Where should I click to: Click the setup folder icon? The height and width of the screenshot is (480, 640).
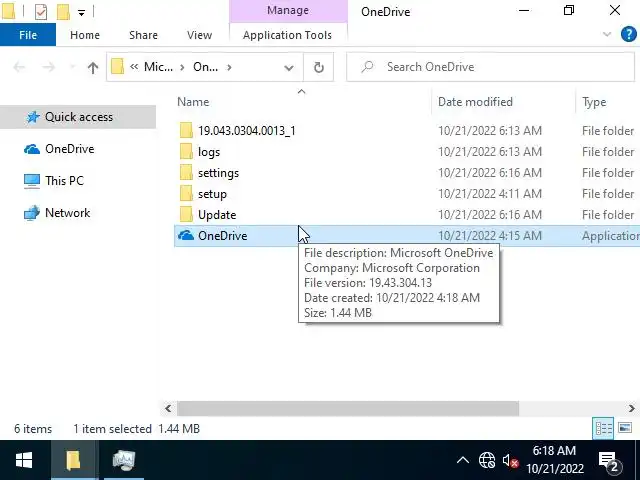[186, 193]
